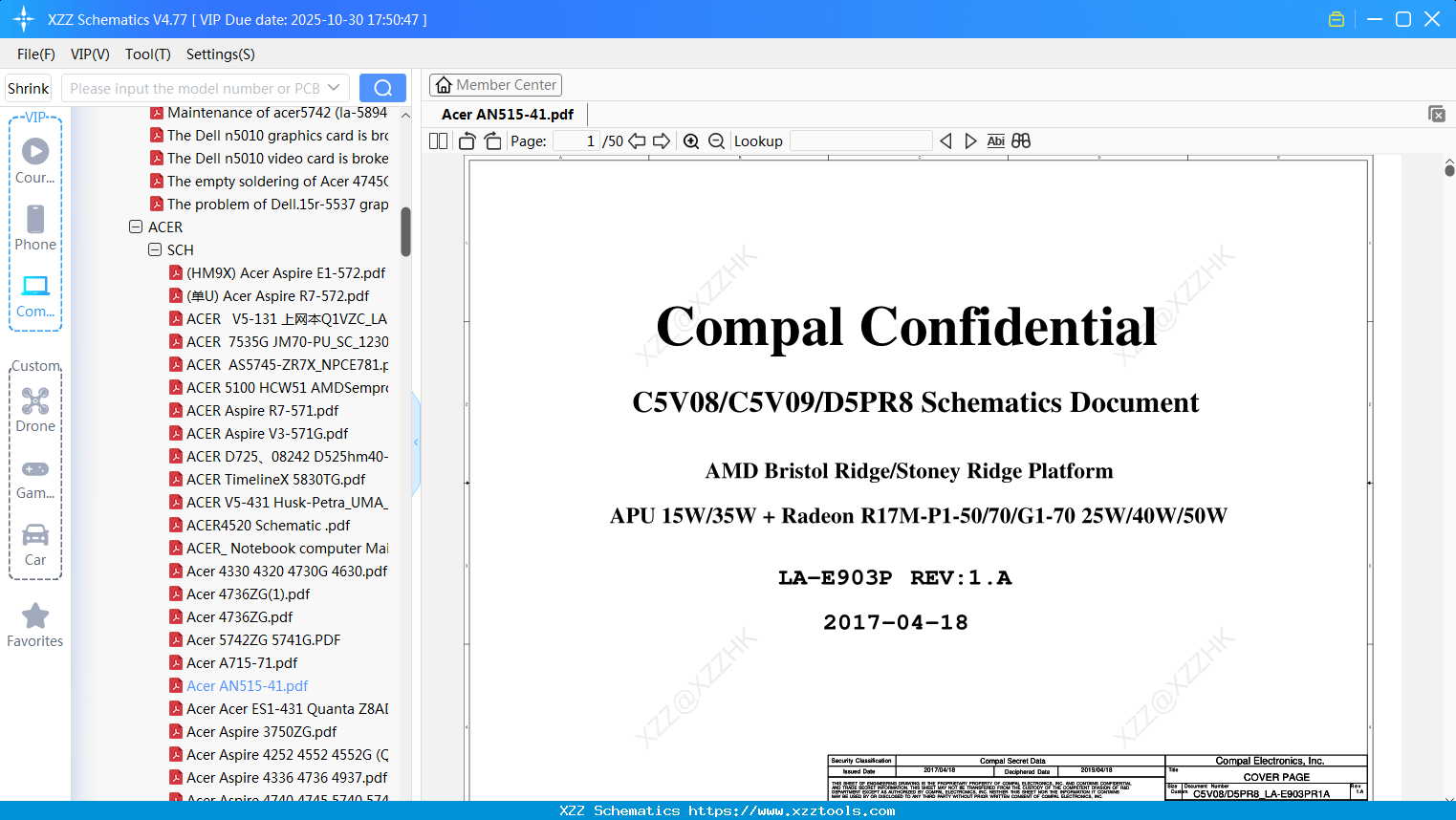Click the yellow briefcase icon in title bar
The image size is (1456, 820).
(x=1336, y=19)
